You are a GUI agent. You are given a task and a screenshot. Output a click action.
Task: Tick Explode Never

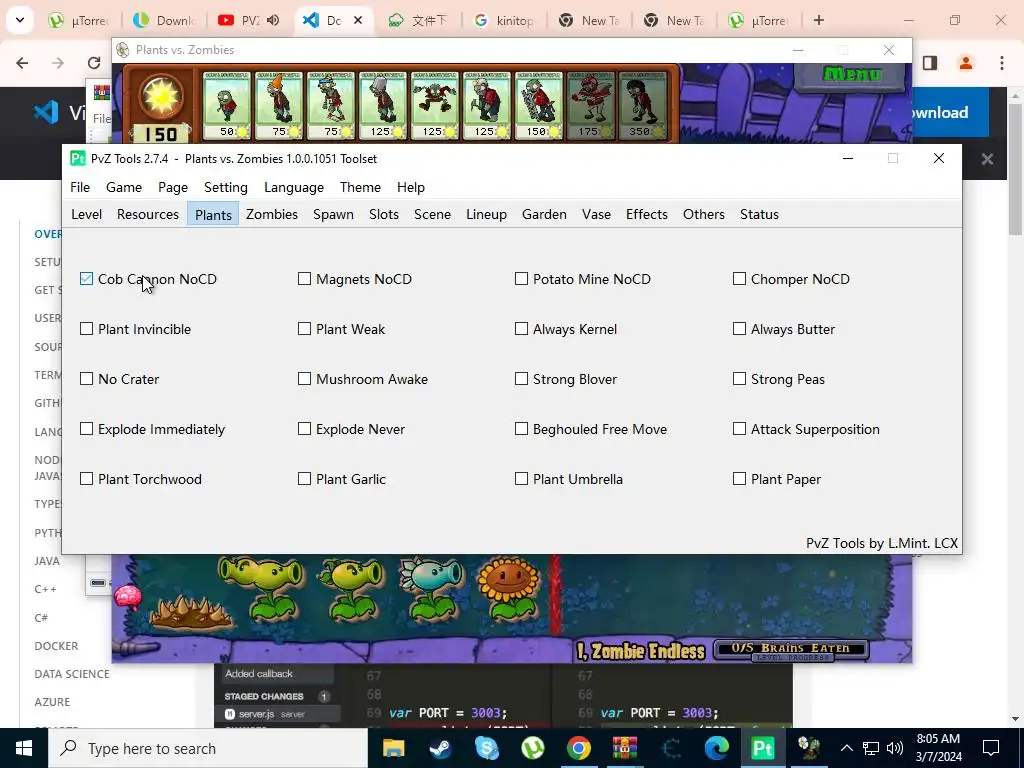tap(304, 429)
